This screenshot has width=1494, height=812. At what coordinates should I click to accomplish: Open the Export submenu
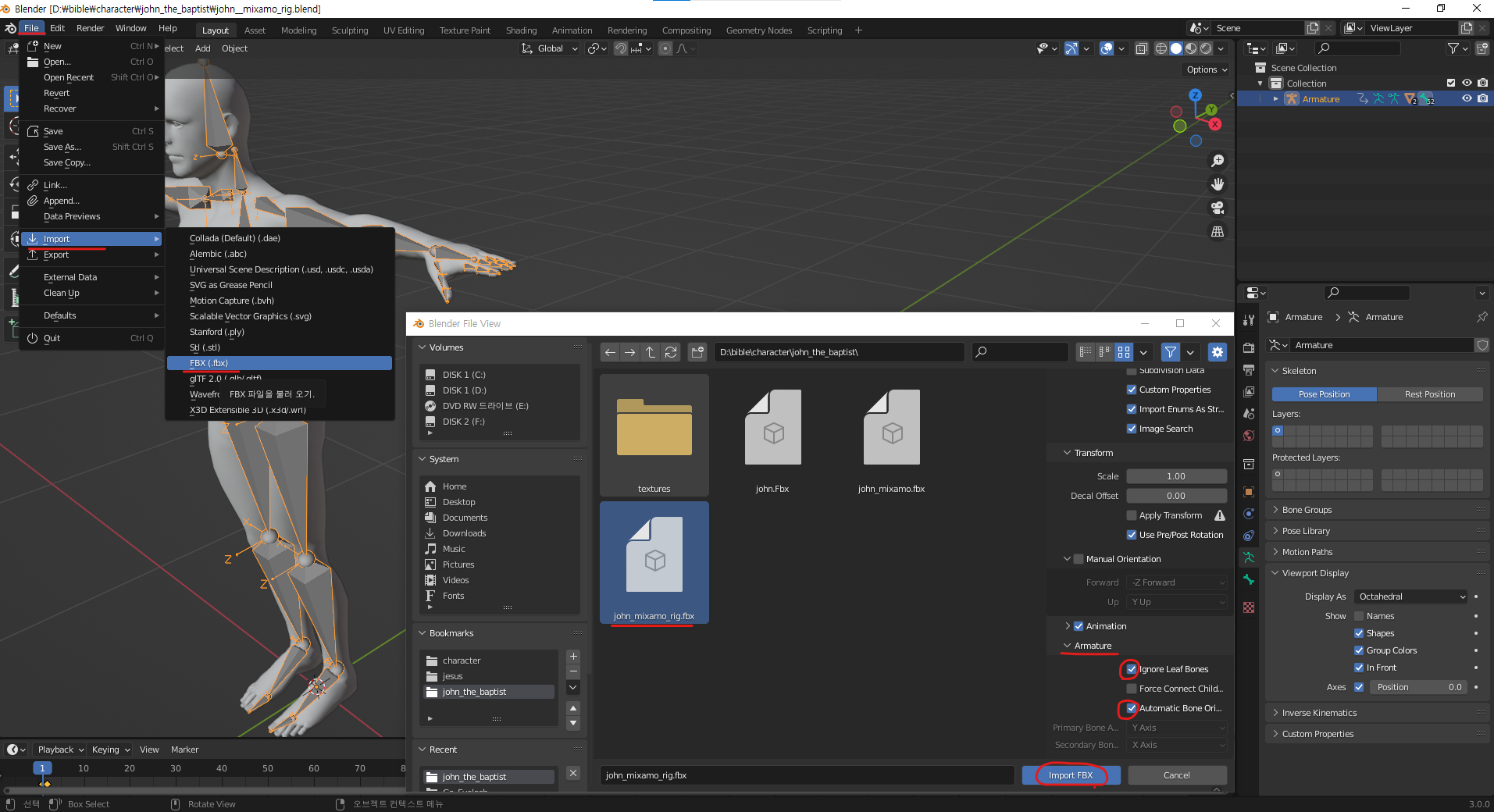coord(92,255)
